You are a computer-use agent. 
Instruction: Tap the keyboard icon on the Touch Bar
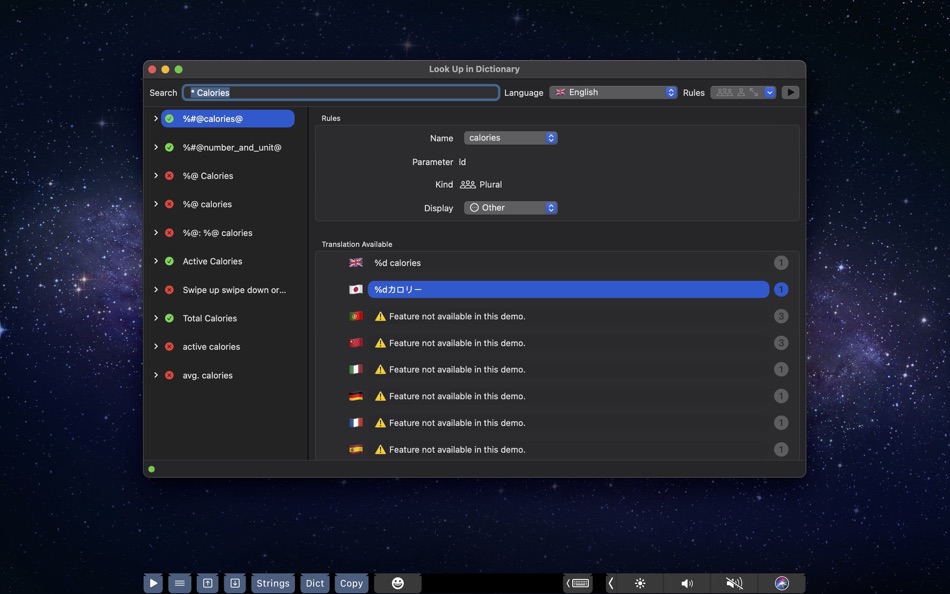pyautogui.click(x=579, y=583)
